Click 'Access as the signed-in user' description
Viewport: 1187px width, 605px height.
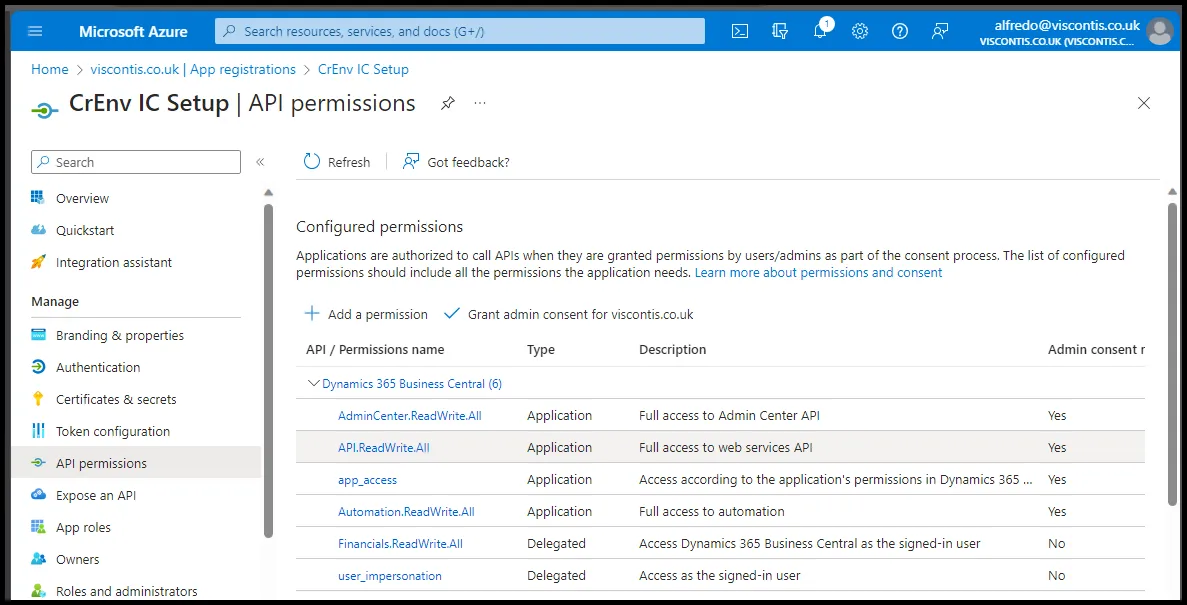tap(720, 575)
